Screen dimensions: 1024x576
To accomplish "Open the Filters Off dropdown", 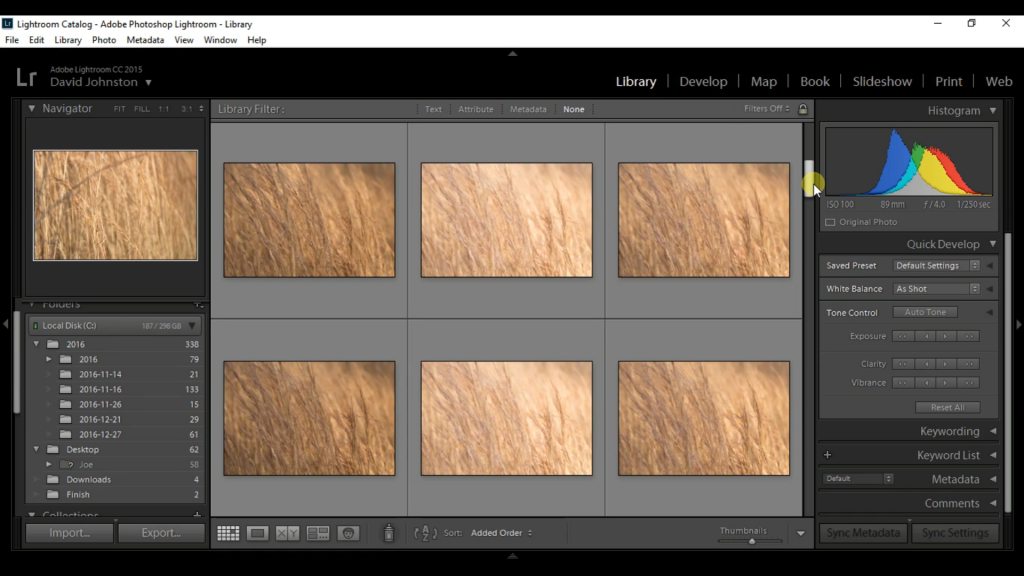I will coord(767,108).
